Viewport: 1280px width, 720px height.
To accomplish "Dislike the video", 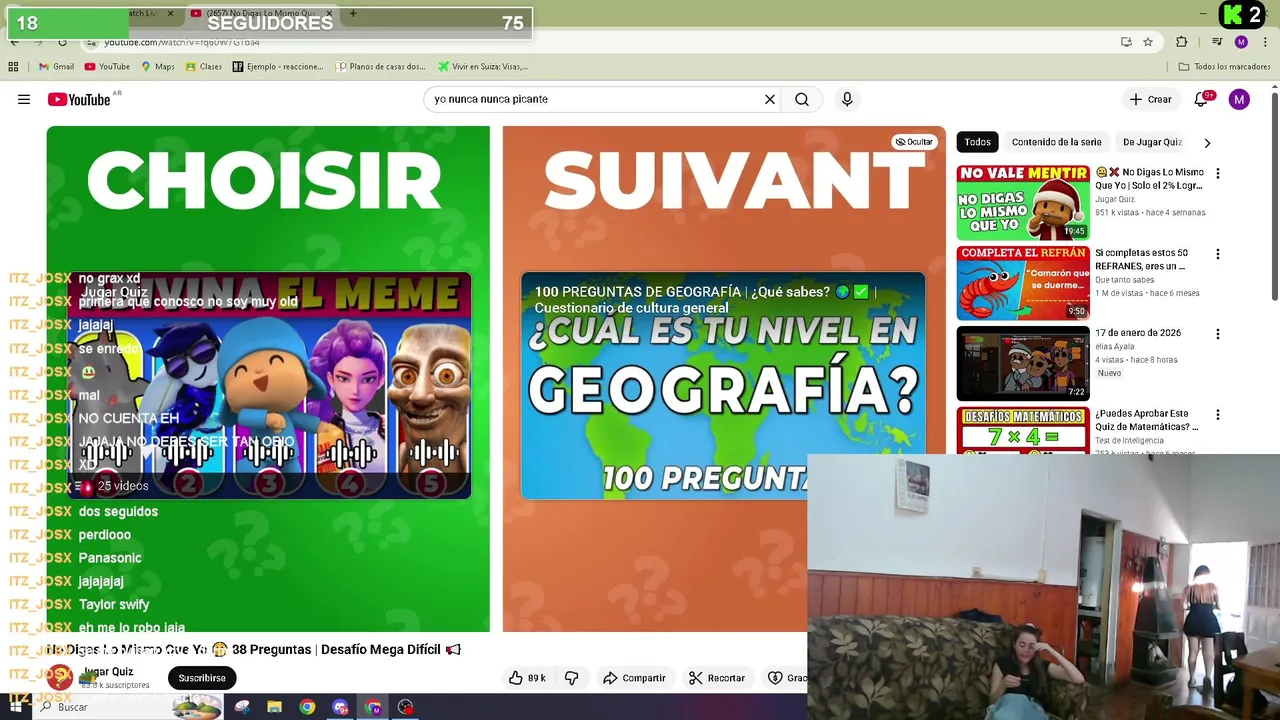I will pos(571,678).
